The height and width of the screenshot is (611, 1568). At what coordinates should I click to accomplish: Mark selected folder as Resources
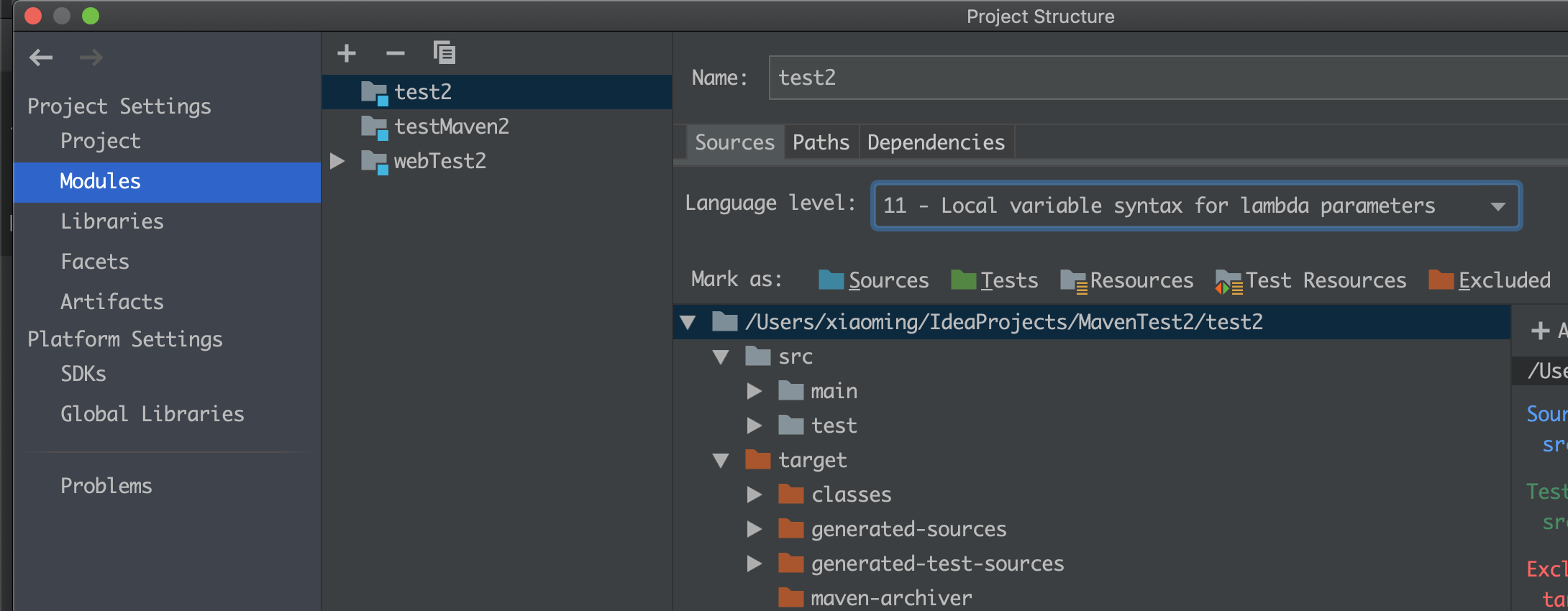click(1126, 280)
